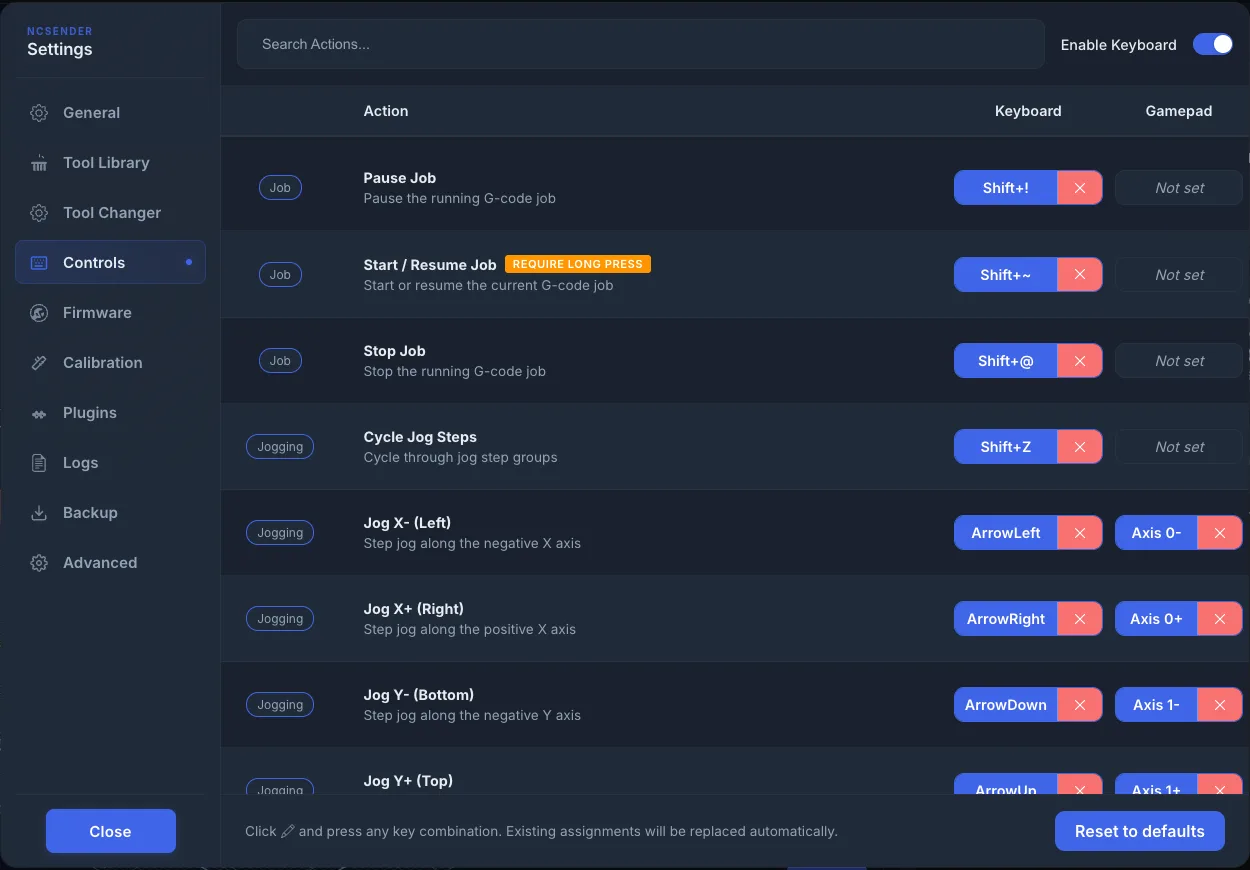
Task: Click the REQUIRE LONG PRESS badge
Action: coord(577,264)
